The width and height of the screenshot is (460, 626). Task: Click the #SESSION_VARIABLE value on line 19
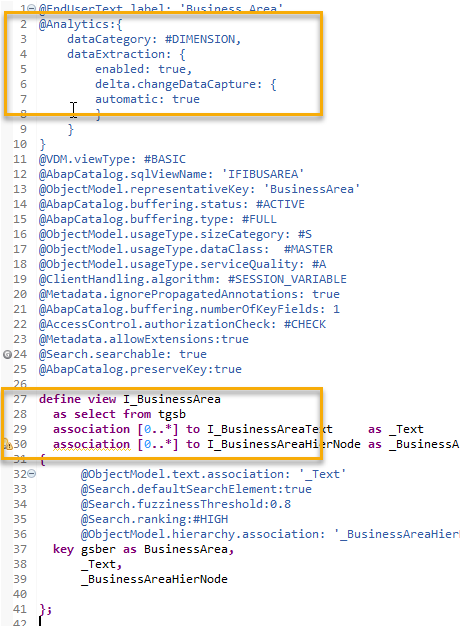pyautogui.click(x=287, y=279)
